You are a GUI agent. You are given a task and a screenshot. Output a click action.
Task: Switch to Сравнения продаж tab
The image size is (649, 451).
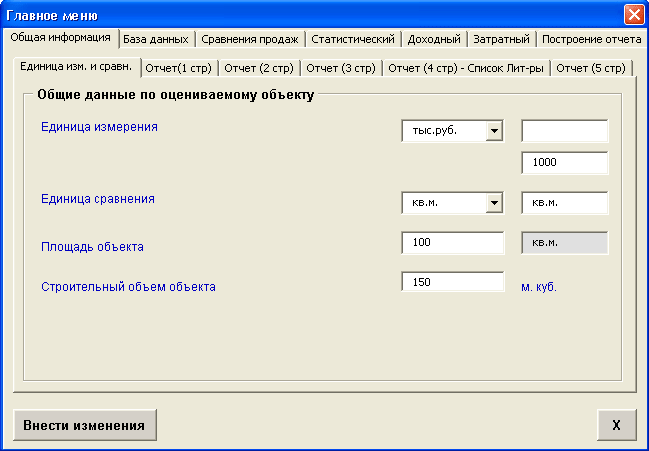click(x=249, y=39)
